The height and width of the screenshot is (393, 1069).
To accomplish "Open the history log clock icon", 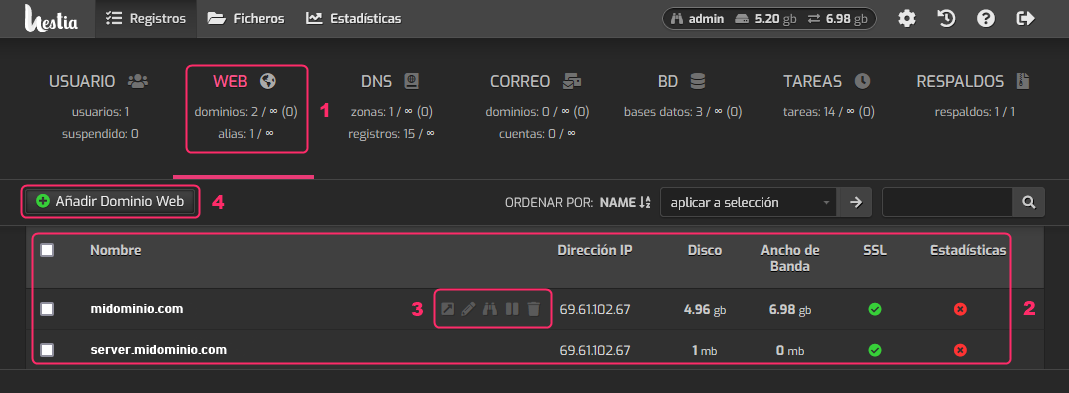I will [x=946, y=19].
